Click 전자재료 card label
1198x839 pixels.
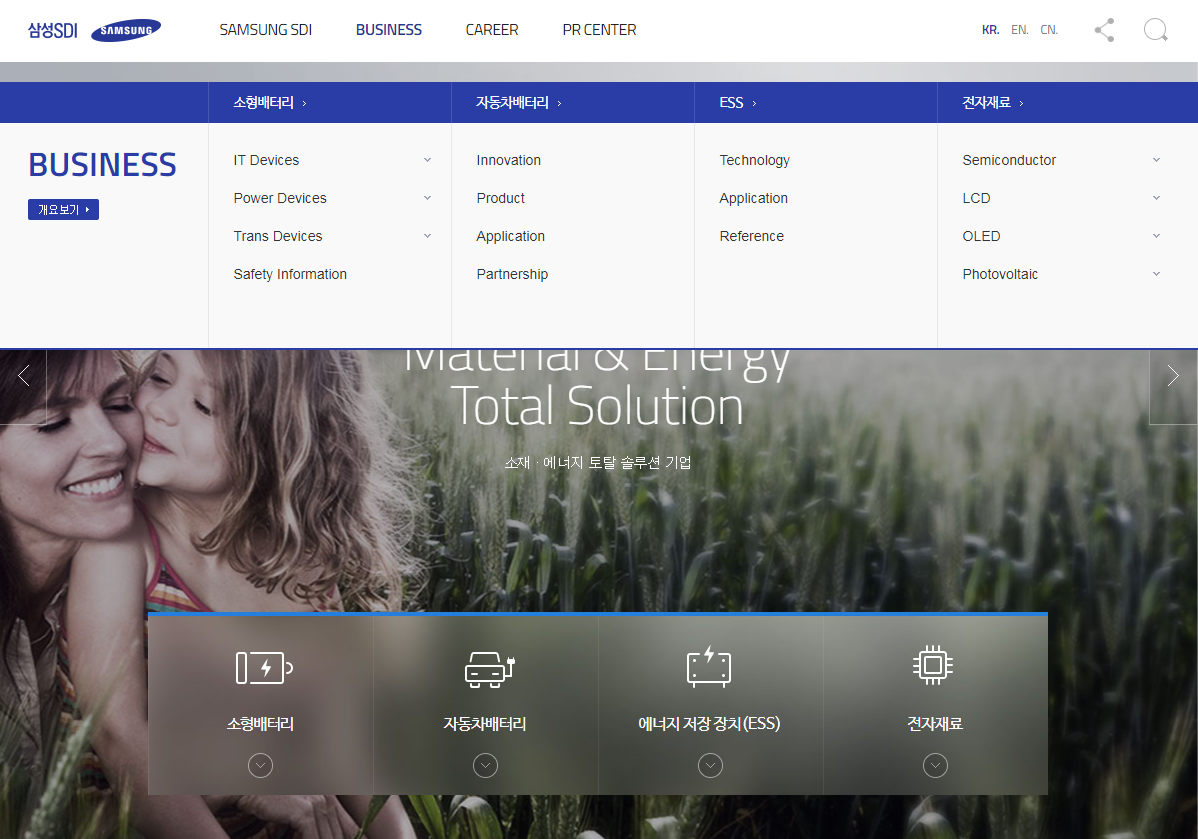click(935, 724)
